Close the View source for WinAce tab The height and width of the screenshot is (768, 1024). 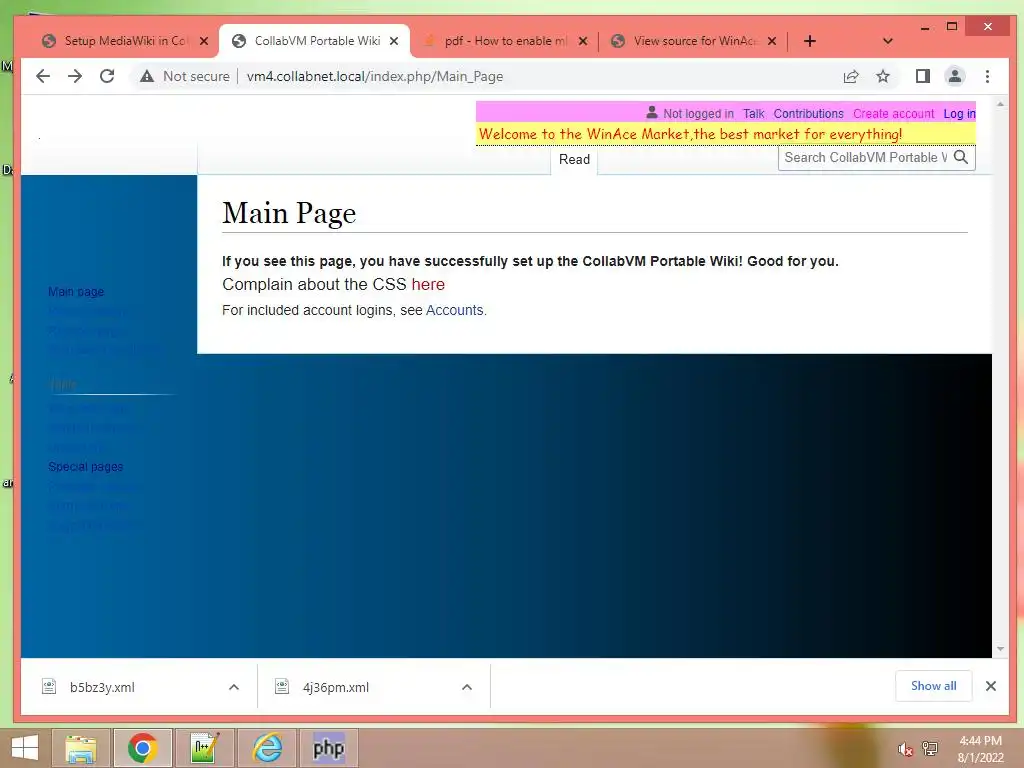tap(772, 41)
